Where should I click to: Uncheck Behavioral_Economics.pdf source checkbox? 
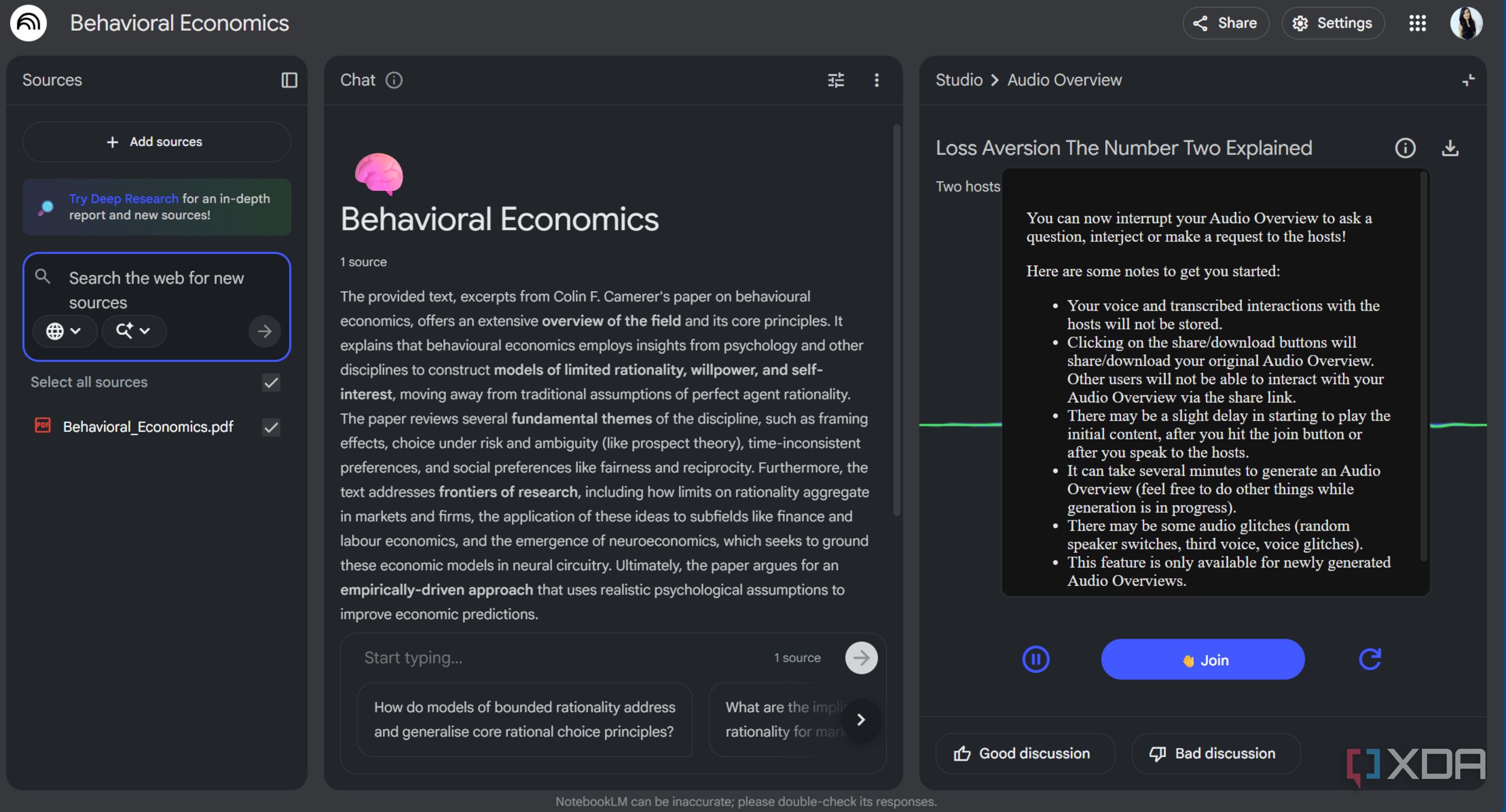coord(271,427)
